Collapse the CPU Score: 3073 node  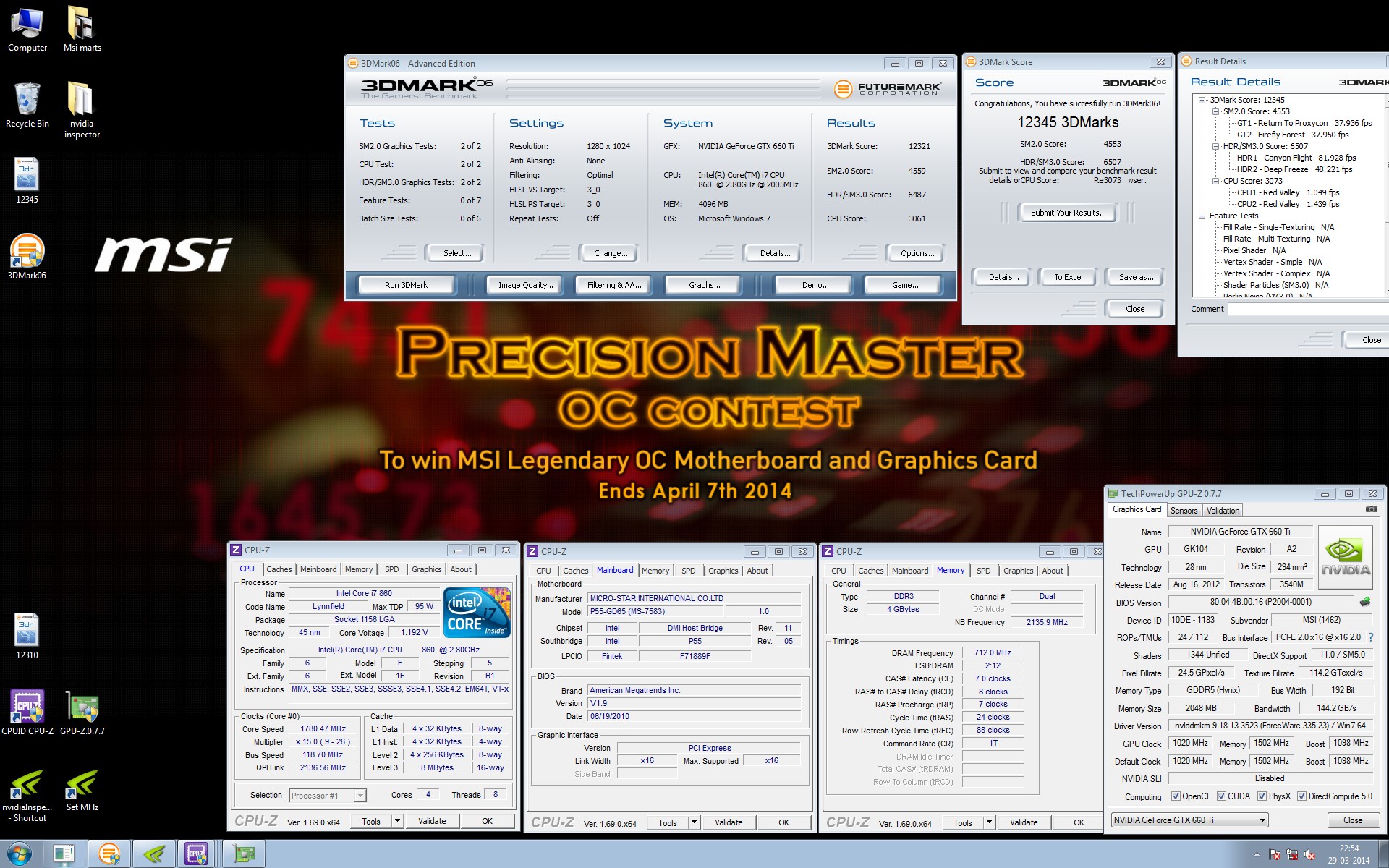(1215, 181)
